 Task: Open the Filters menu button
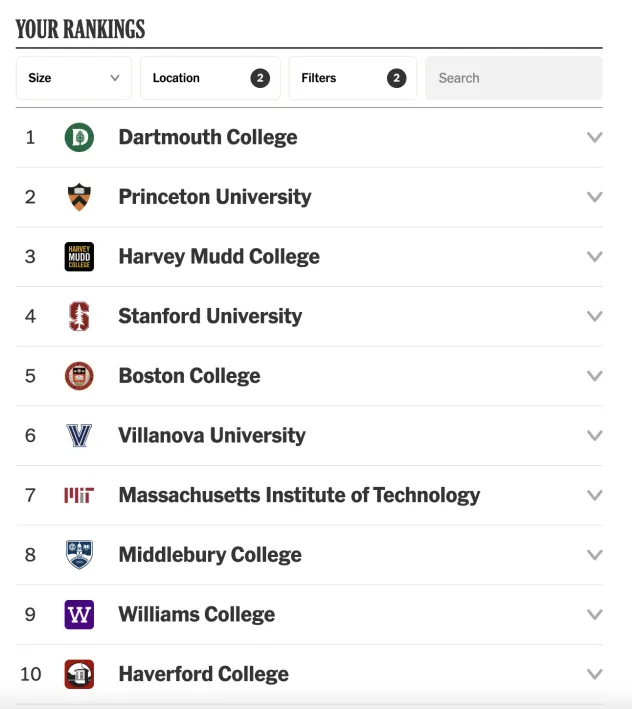coord(352,78)
